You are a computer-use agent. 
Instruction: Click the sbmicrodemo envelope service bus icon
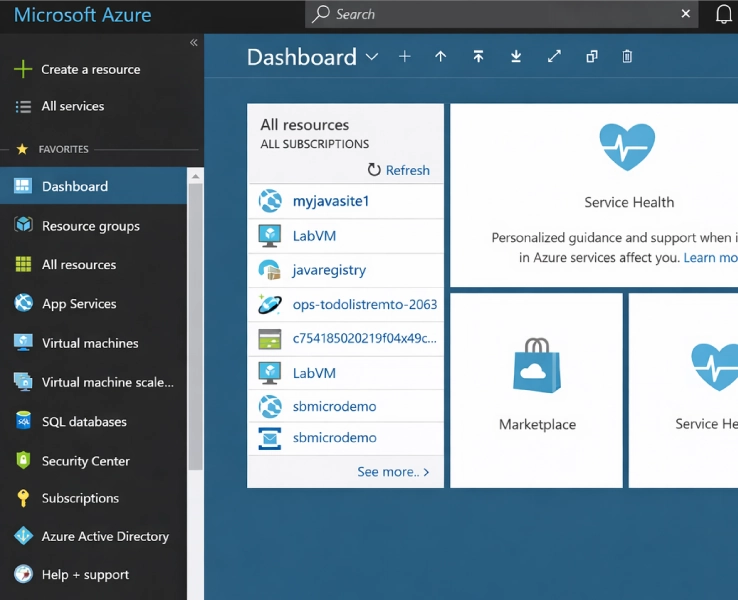click(x=270, y=438)
